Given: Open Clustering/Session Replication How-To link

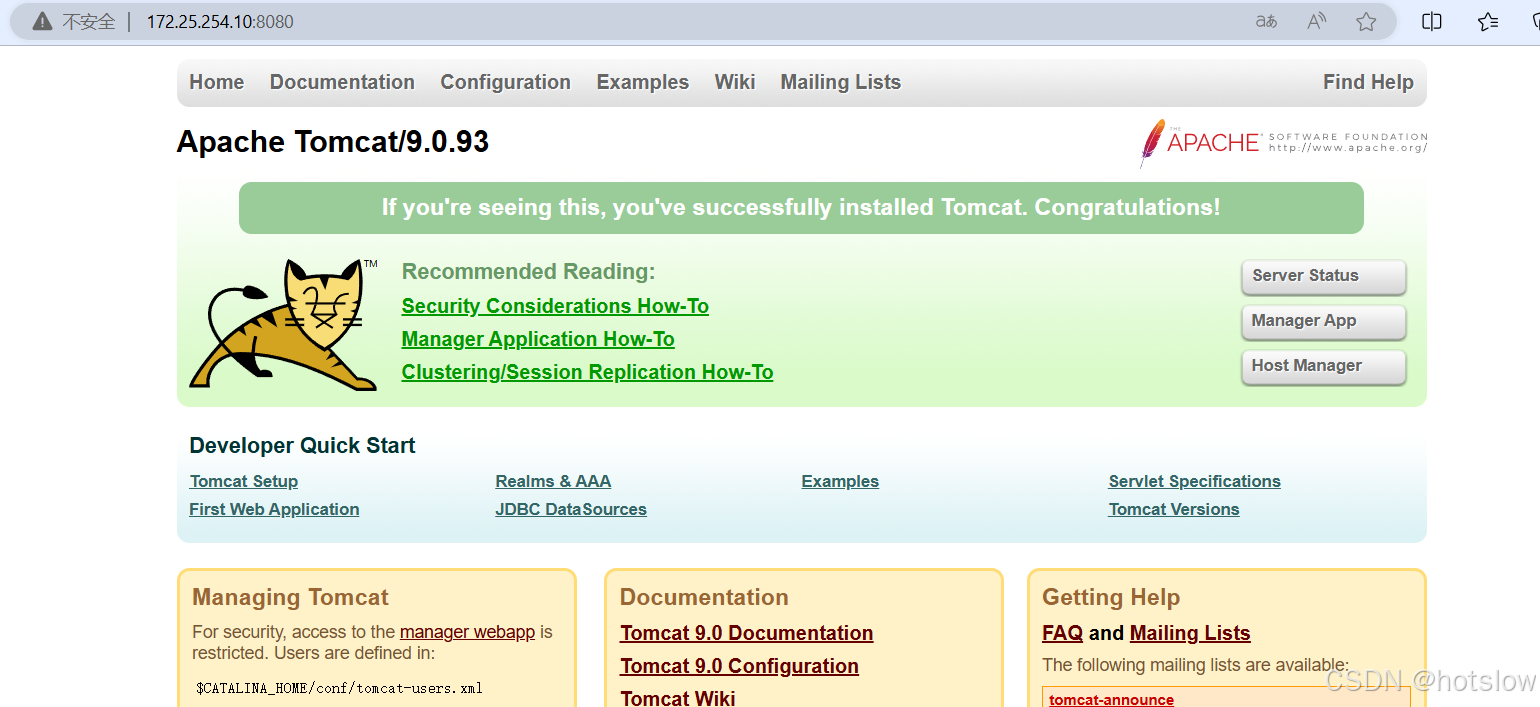Looking at the screenshot, I should 587,372.
